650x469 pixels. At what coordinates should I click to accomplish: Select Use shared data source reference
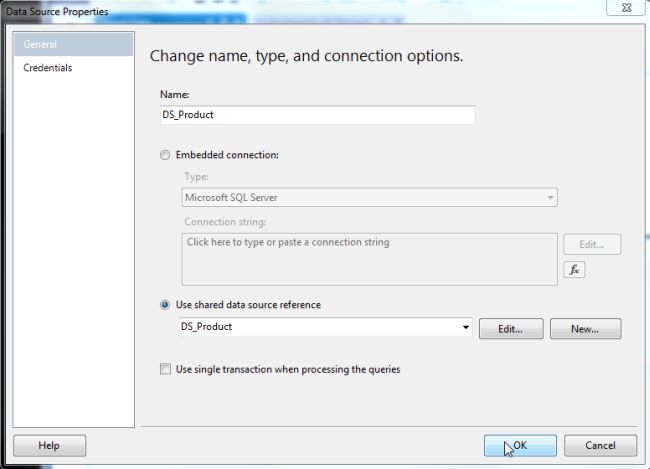(x=165, y=305)
